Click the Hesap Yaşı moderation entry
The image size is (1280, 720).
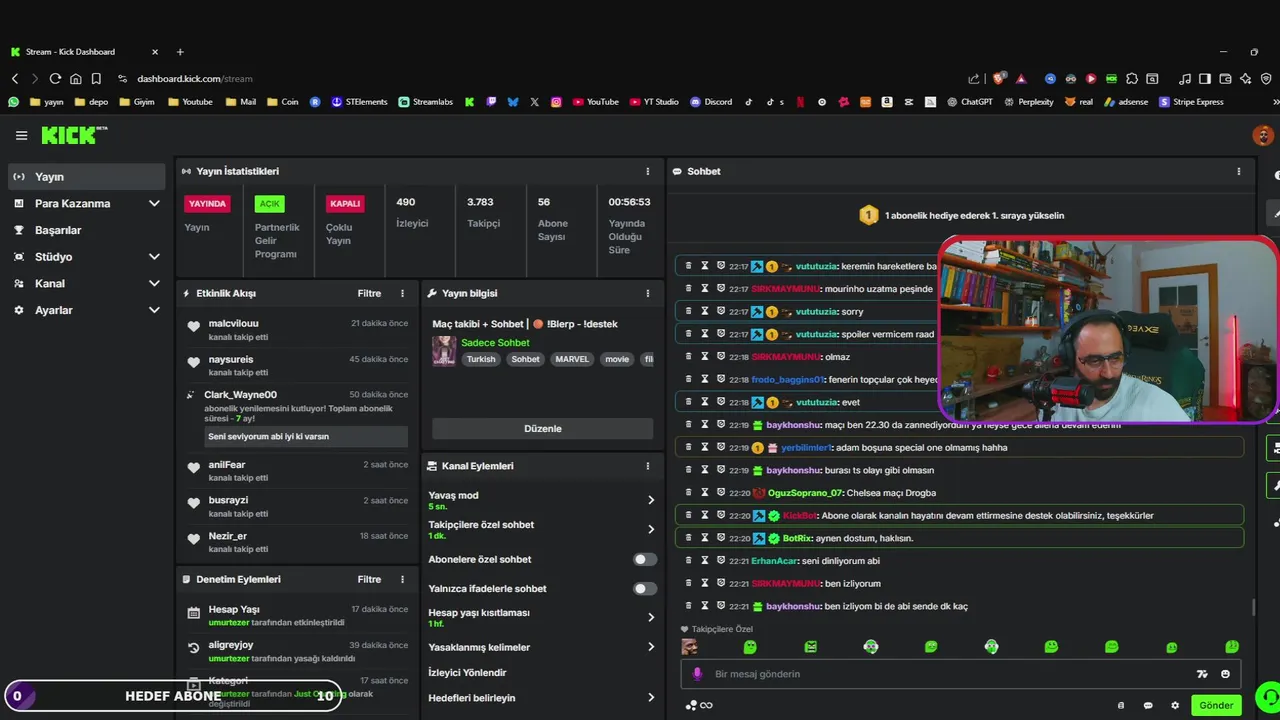coord(297,615)
